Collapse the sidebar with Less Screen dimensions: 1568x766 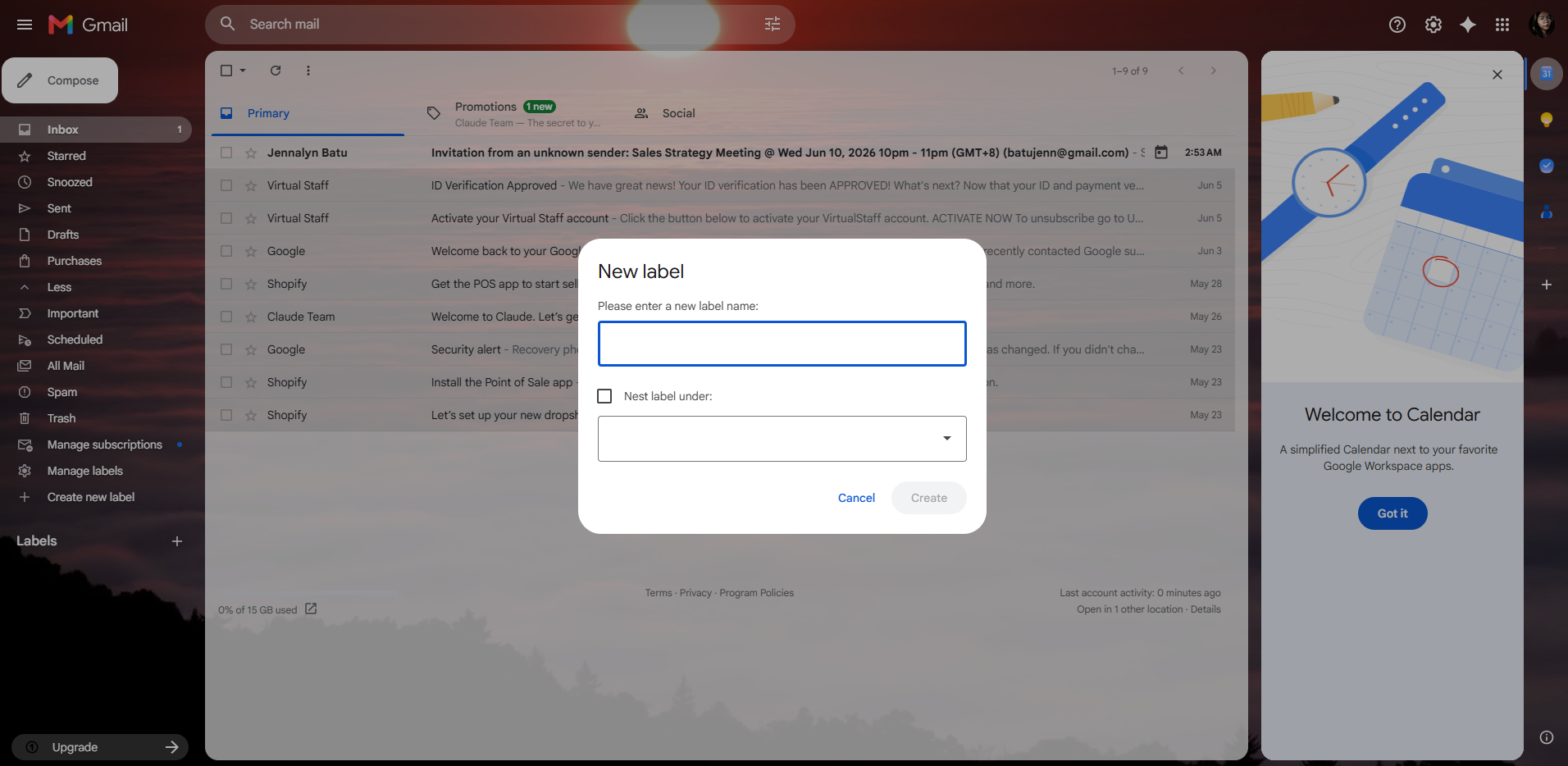click(x=59, y=287)
